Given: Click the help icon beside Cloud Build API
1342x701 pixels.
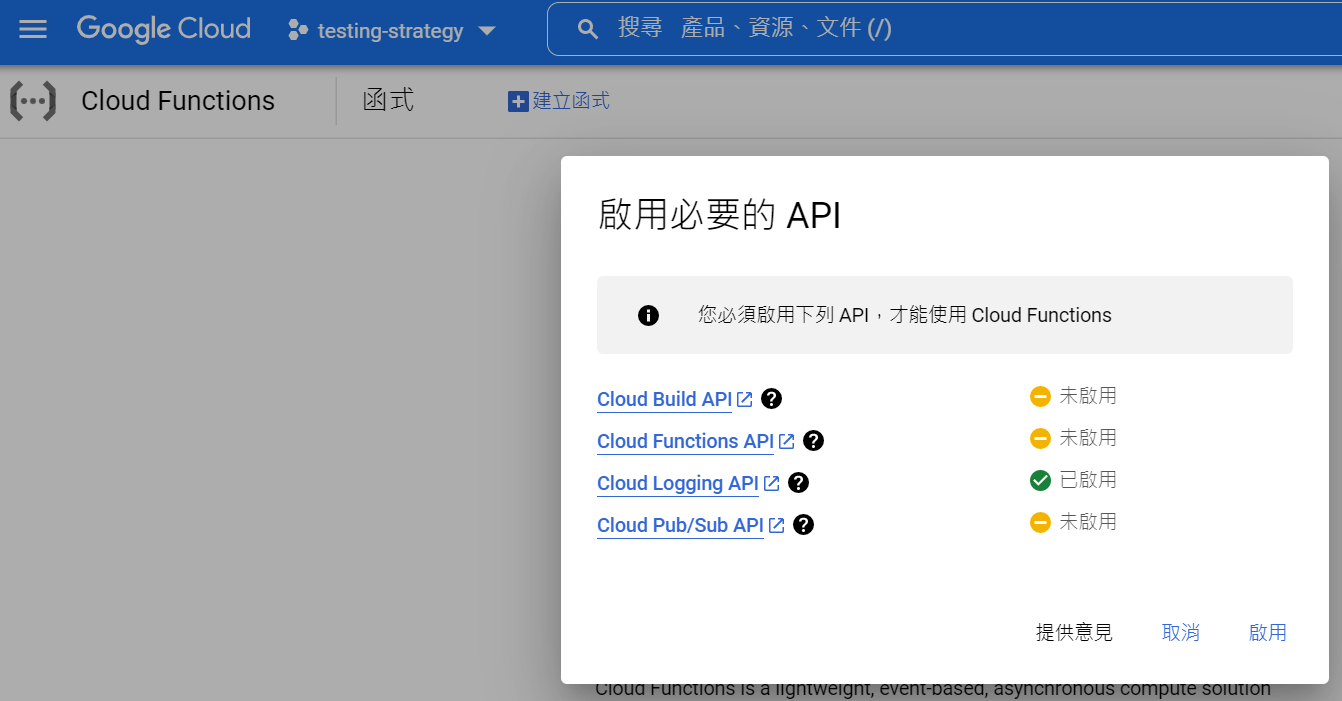Looking at the screenshot, I should [770, 398].
